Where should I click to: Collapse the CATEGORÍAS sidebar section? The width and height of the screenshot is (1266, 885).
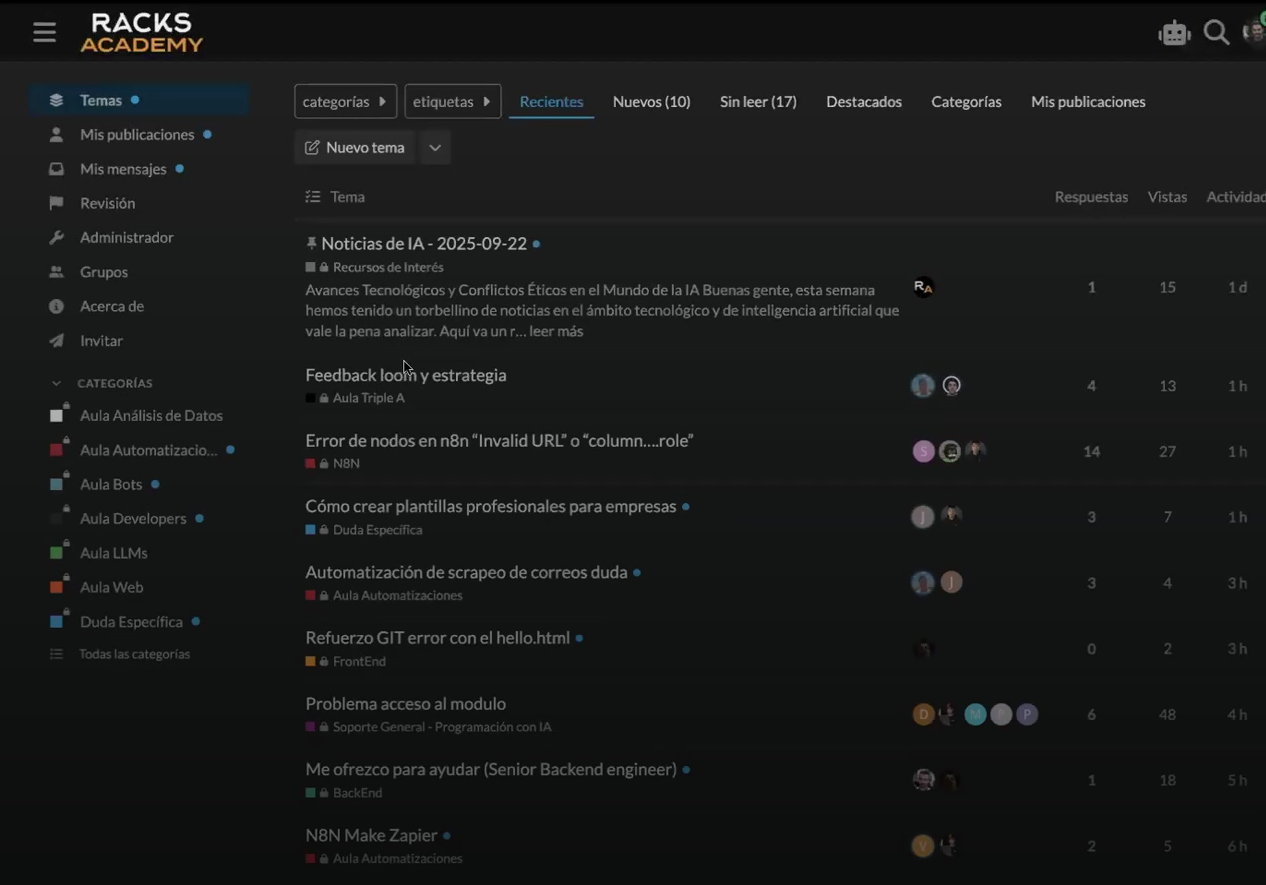pos(56,383)
